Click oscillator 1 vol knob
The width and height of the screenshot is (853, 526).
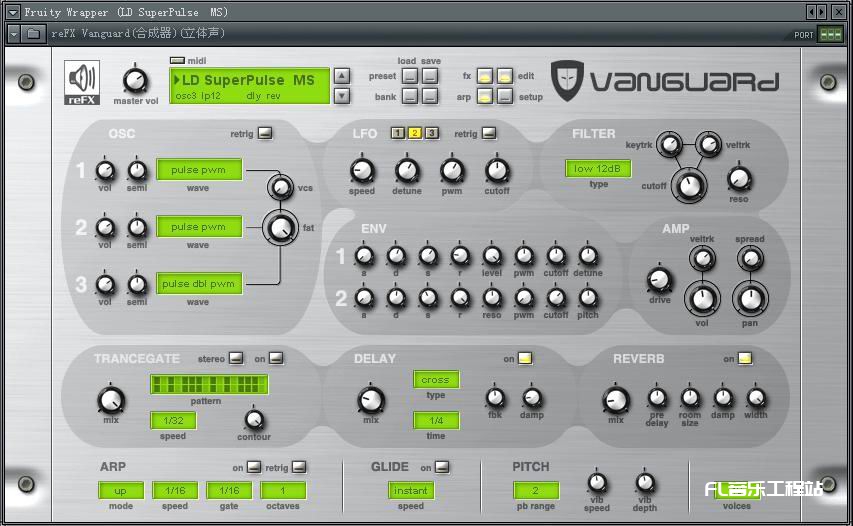[x=105, y=171]
